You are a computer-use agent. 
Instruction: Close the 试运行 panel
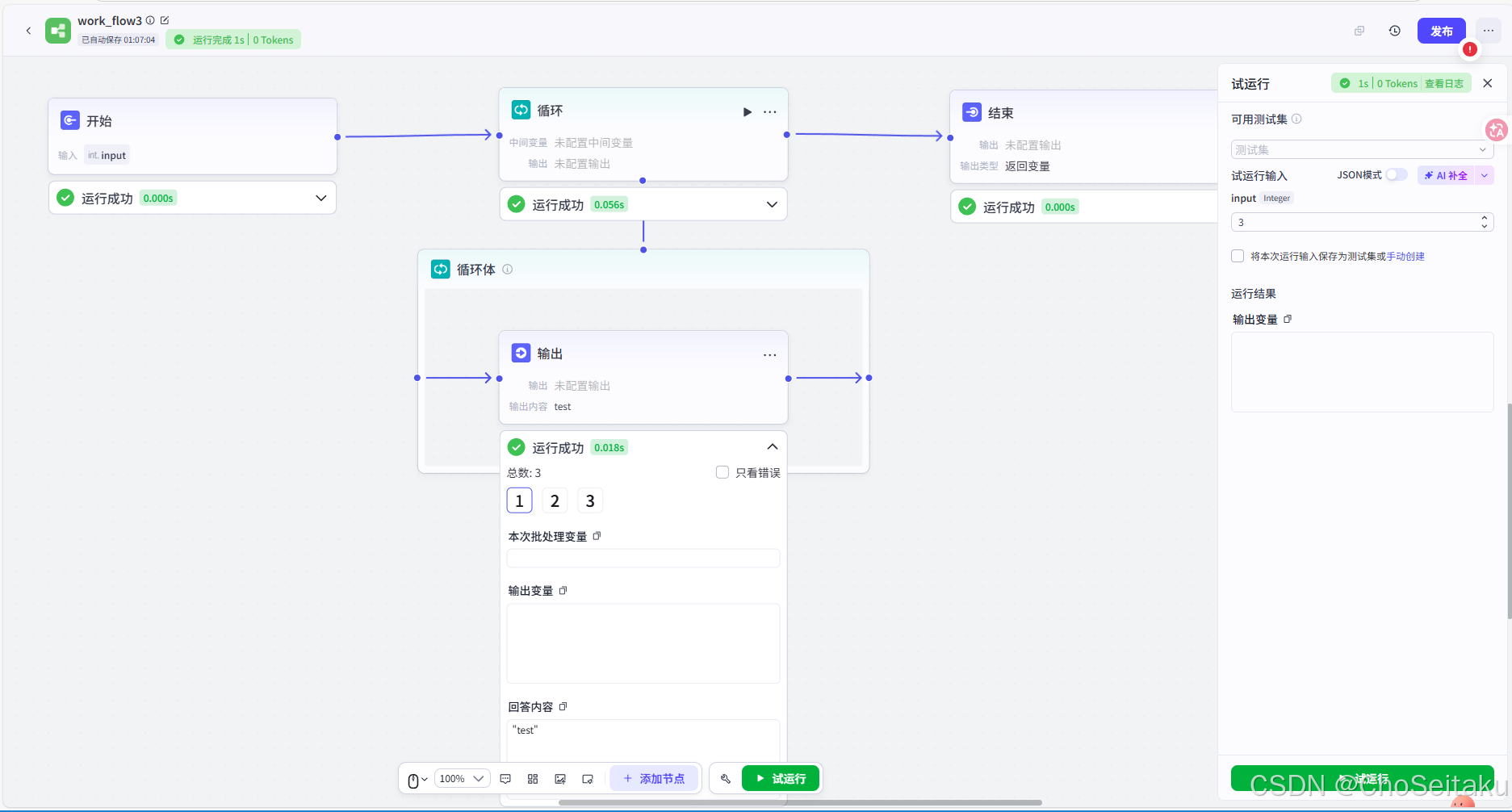(x=1488, y=83)
